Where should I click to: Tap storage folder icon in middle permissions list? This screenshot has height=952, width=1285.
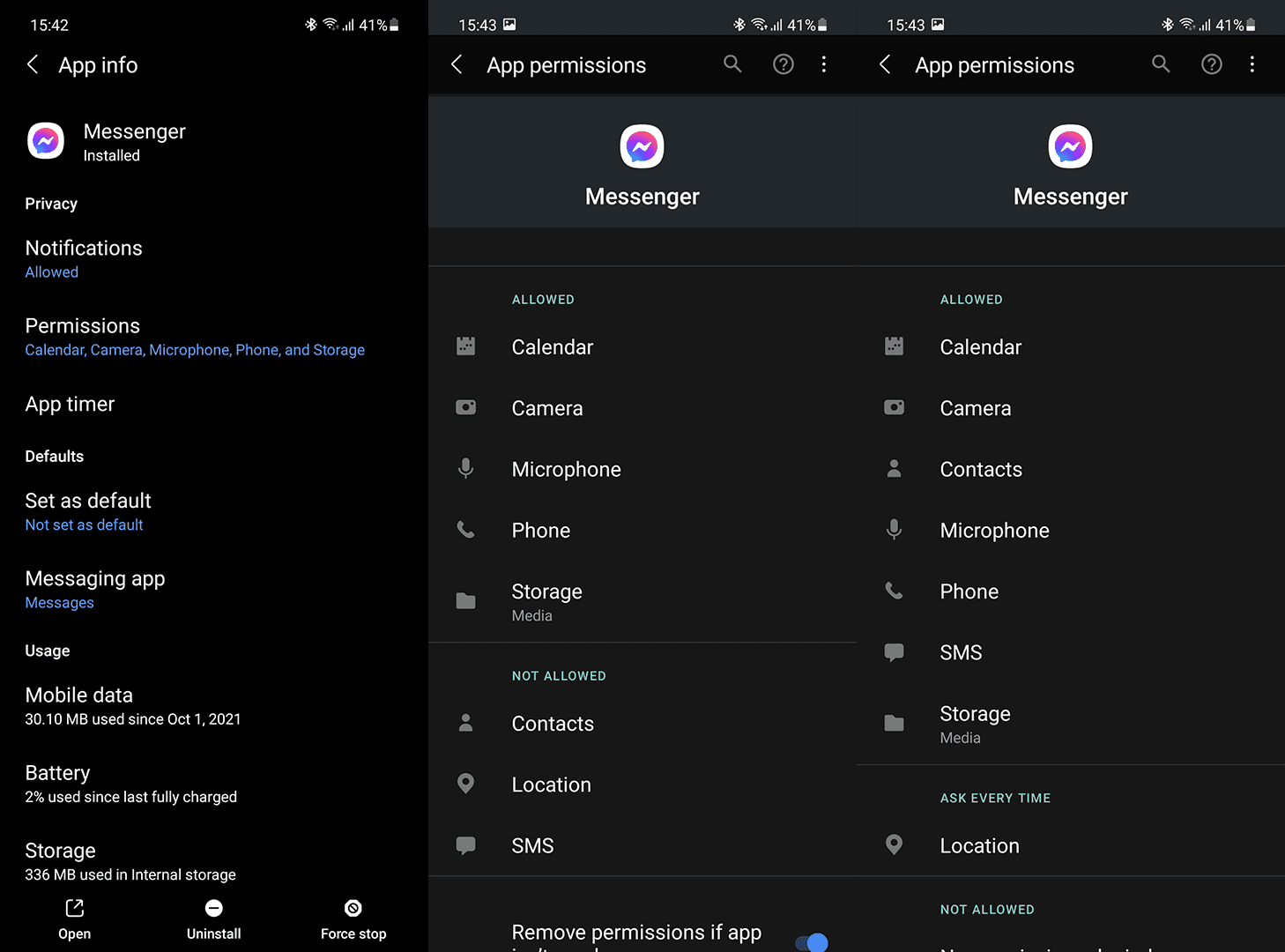[x=466, y=601]
